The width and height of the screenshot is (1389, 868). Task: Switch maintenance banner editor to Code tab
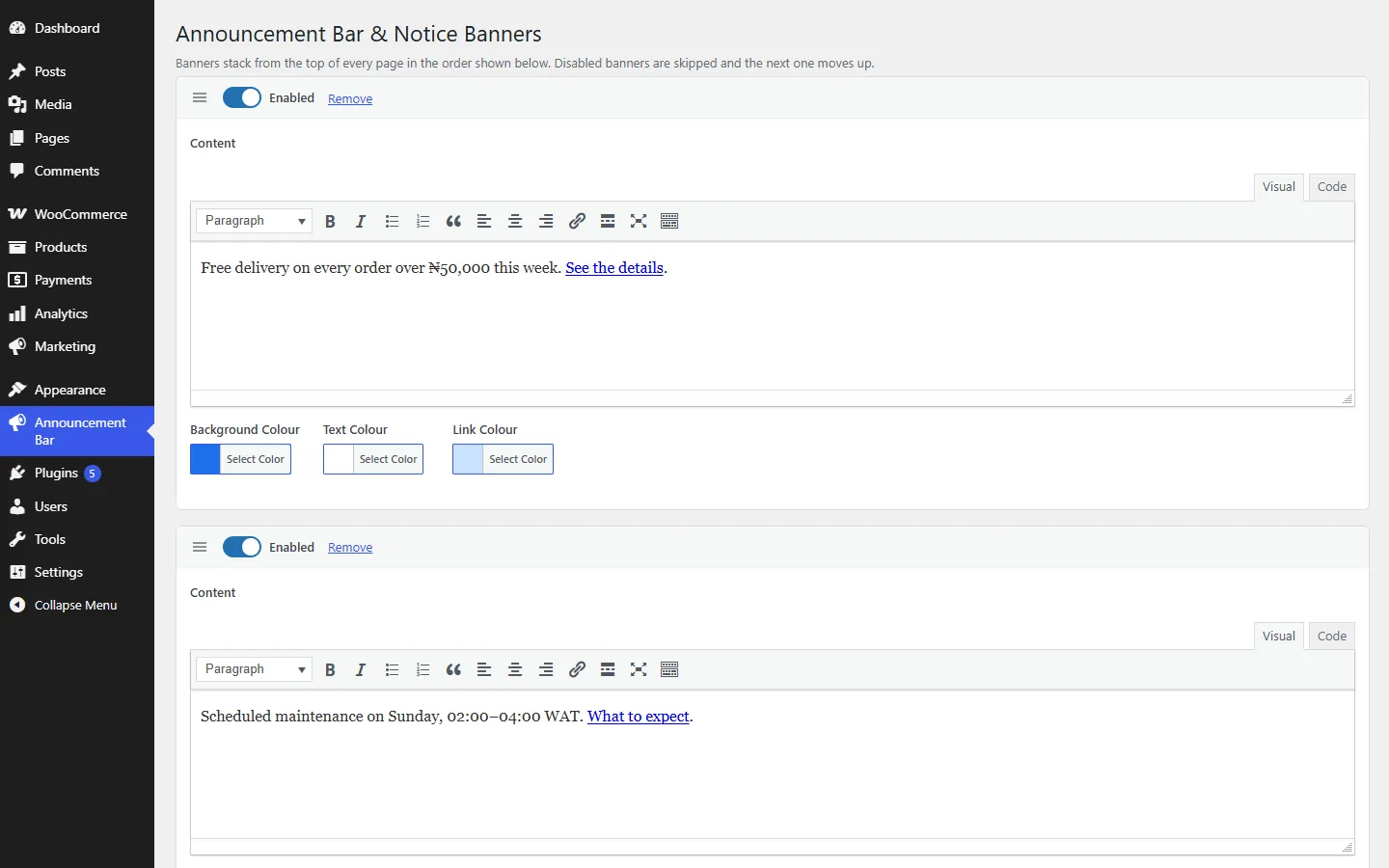coord(1332,637)
